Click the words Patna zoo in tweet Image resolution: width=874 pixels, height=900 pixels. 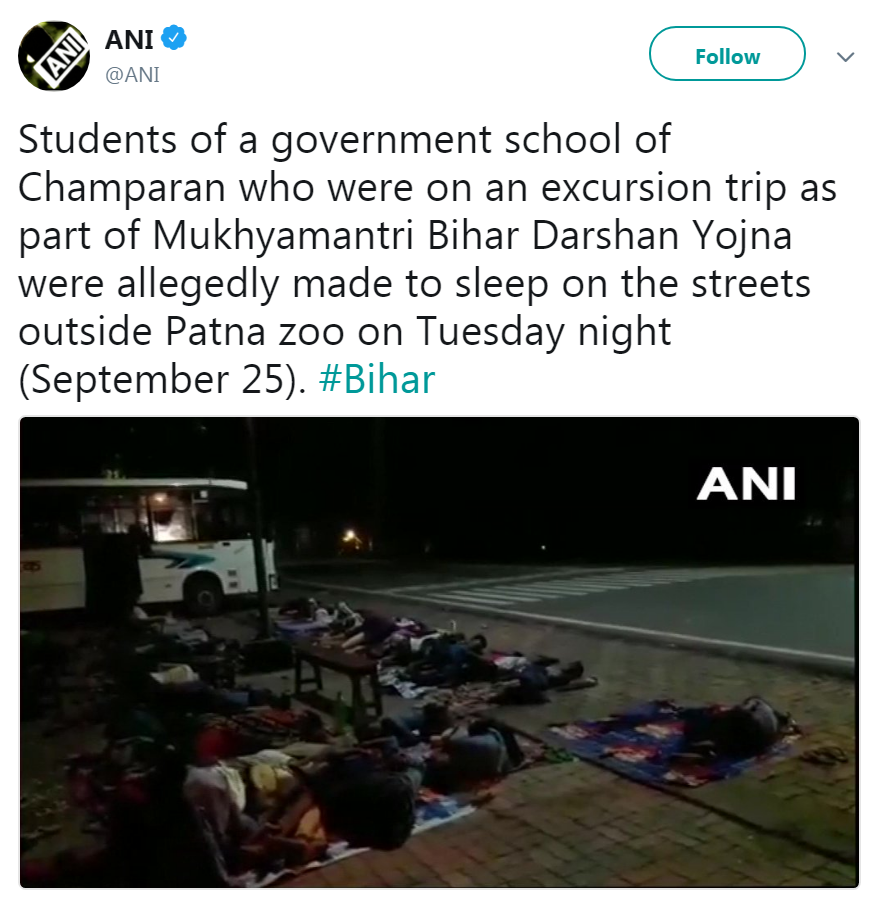point(255,331)
